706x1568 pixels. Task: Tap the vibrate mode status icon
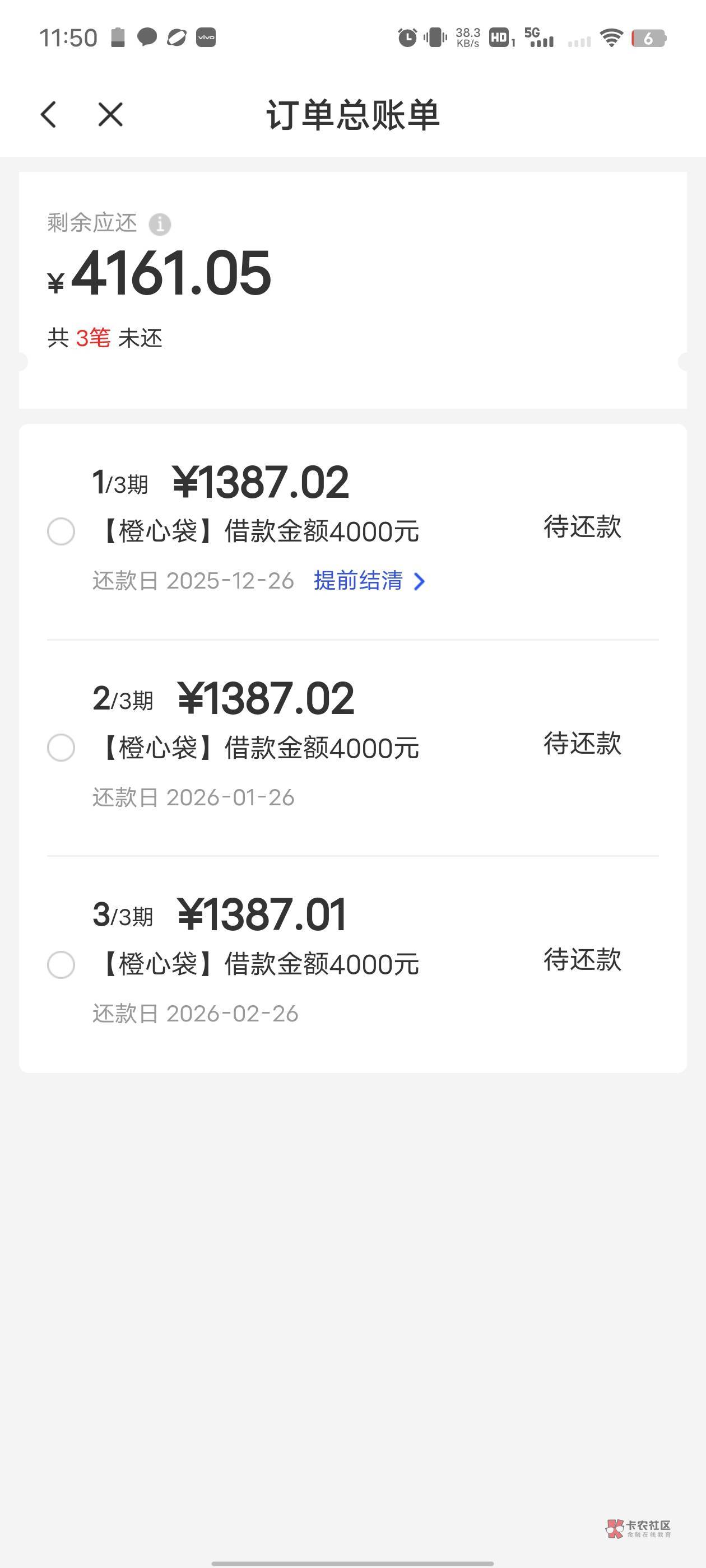435,38
